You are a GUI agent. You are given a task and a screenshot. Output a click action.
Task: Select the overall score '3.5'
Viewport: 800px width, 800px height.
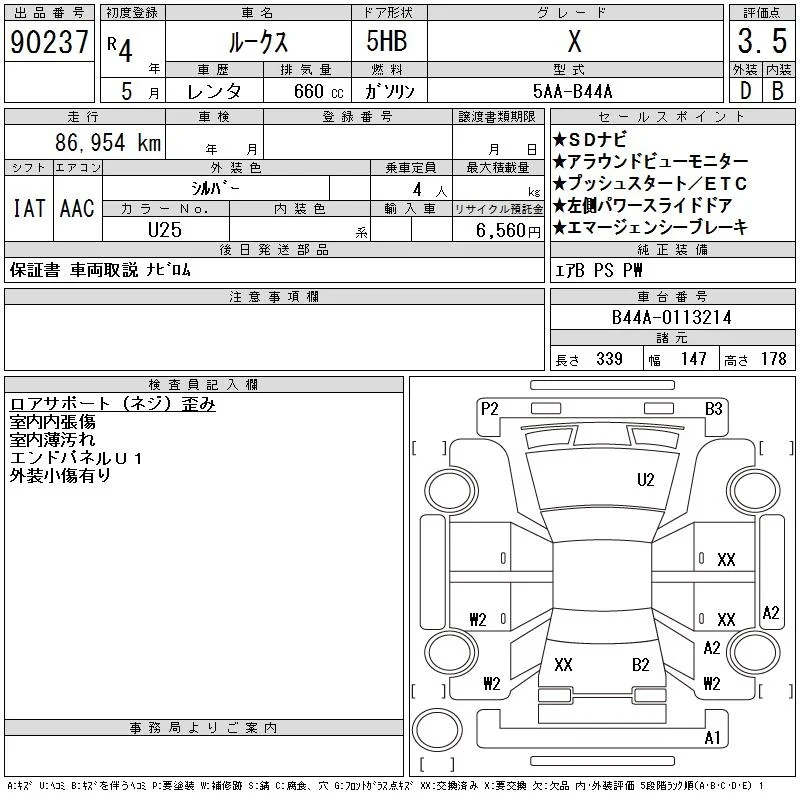point(762,41)
